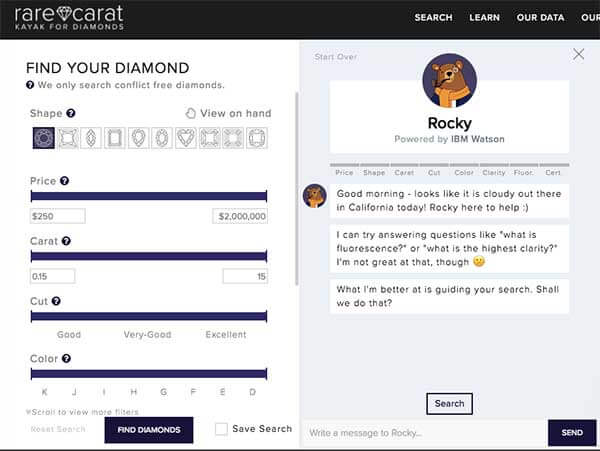This screenshot has width=600, height=451.
Task: Jump to the Cut step in Rocky's progress bar
Action: 434,170
